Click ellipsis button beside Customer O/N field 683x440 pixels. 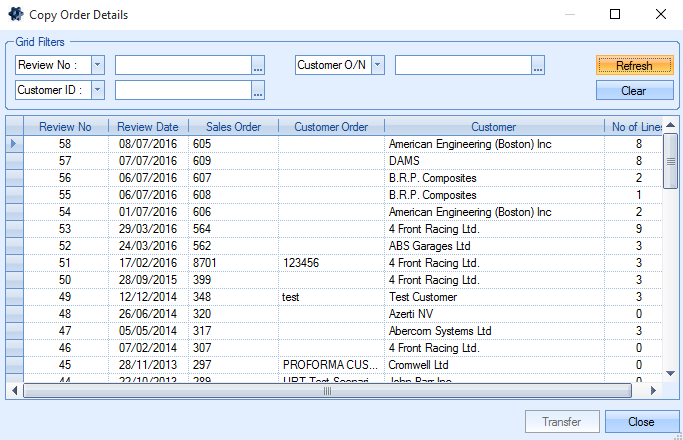[x=538, y=66]
